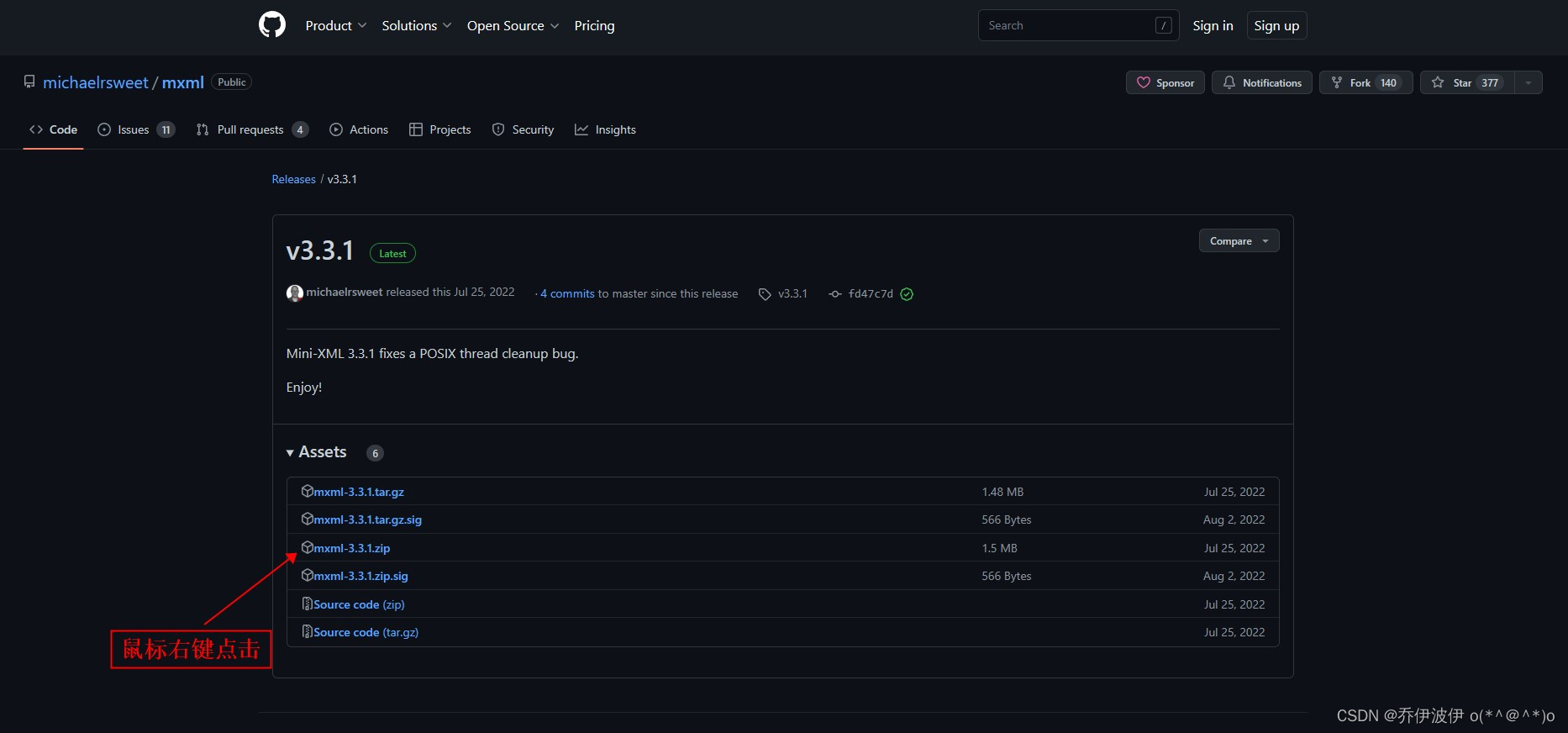This screenshot has height=733, width=1568.
Task: Click the fork icon on Fork
Action: click(x=1337, y=82)
